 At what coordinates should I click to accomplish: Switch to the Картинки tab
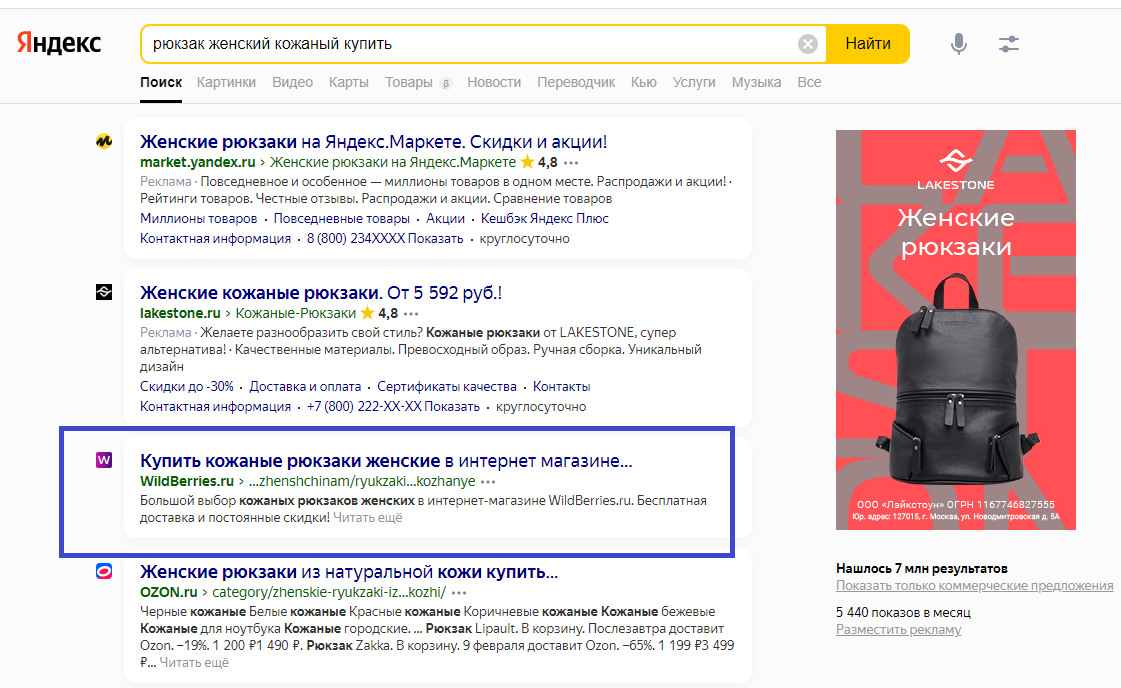[x=226, y=82]
